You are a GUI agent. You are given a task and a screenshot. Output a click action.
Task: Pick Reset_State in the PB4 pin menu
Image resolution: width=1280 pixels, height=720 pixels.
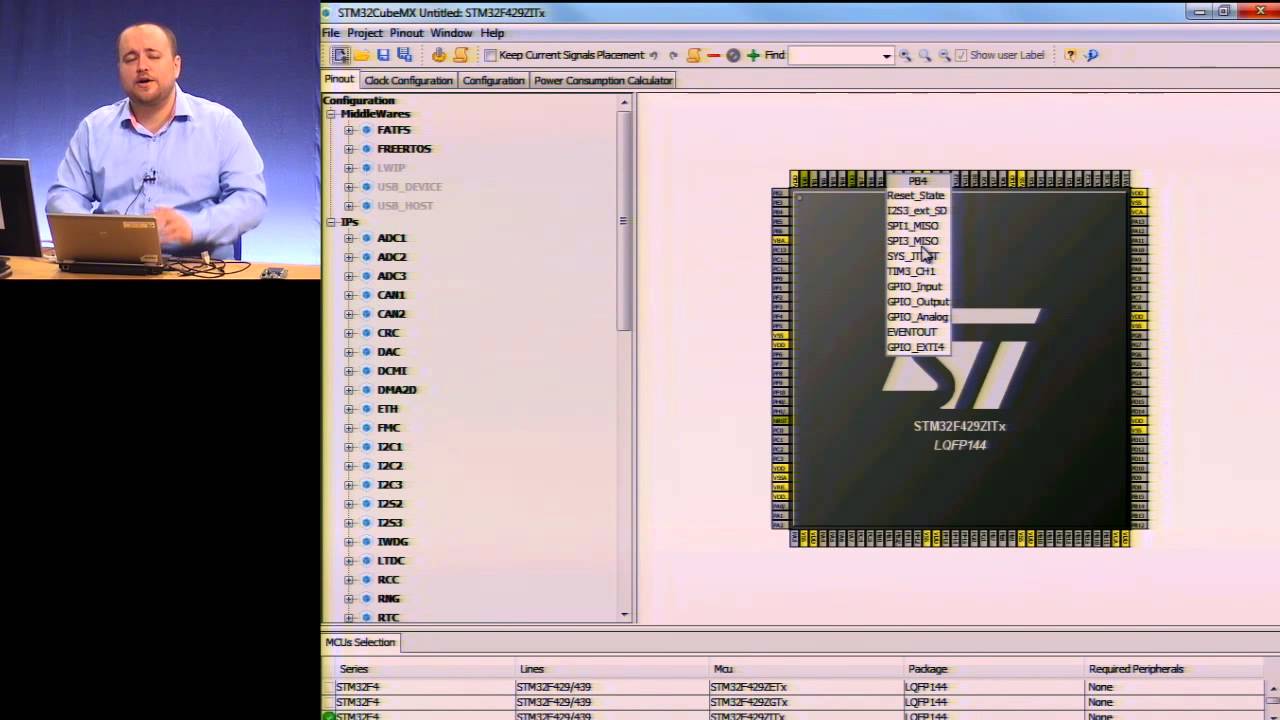tap(915, 196)
